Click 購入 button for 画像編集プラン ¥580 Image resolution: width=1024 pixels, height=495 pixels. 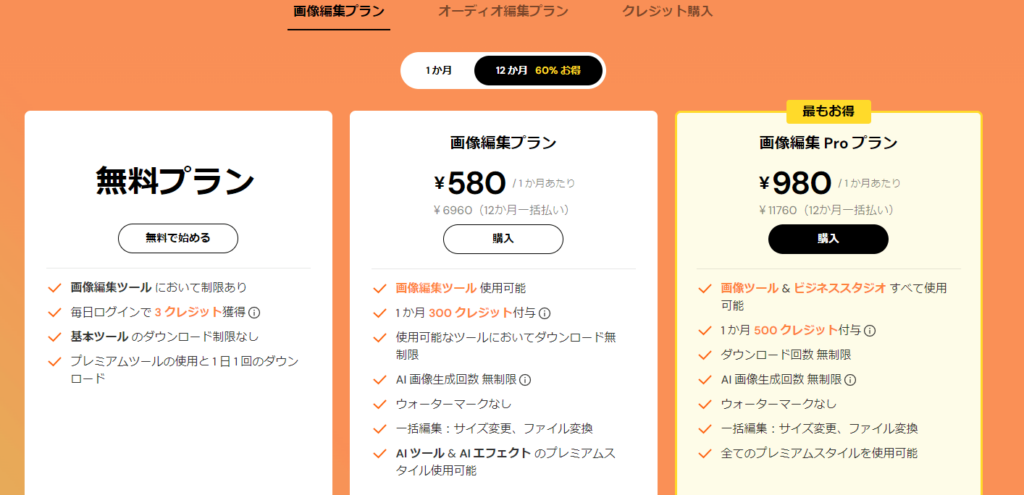click(503, 239)
